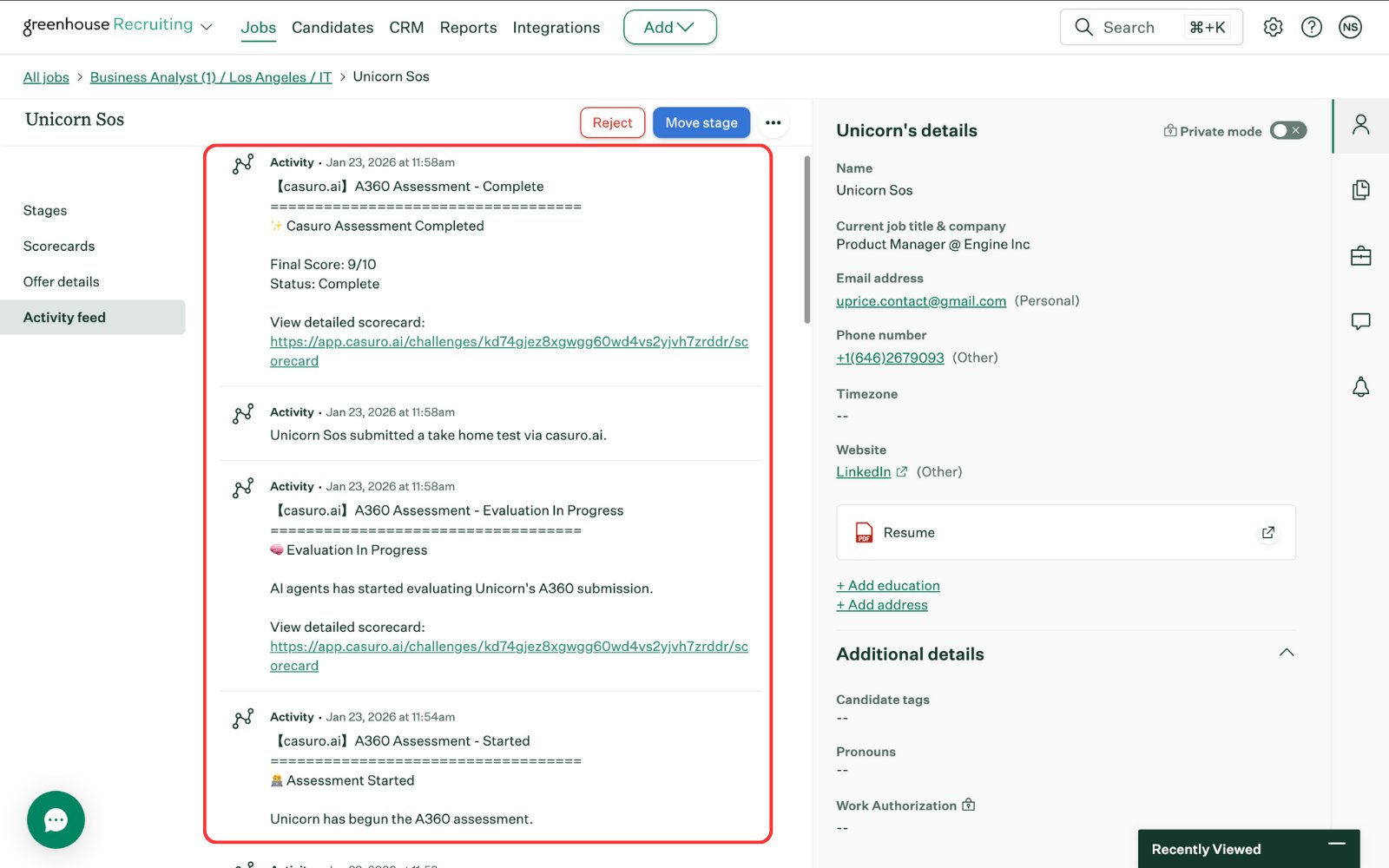Click the magnifying glass search icon
Image resolution: width=1389 pixels, height=868 pixels.
[x=1083, y=27]
